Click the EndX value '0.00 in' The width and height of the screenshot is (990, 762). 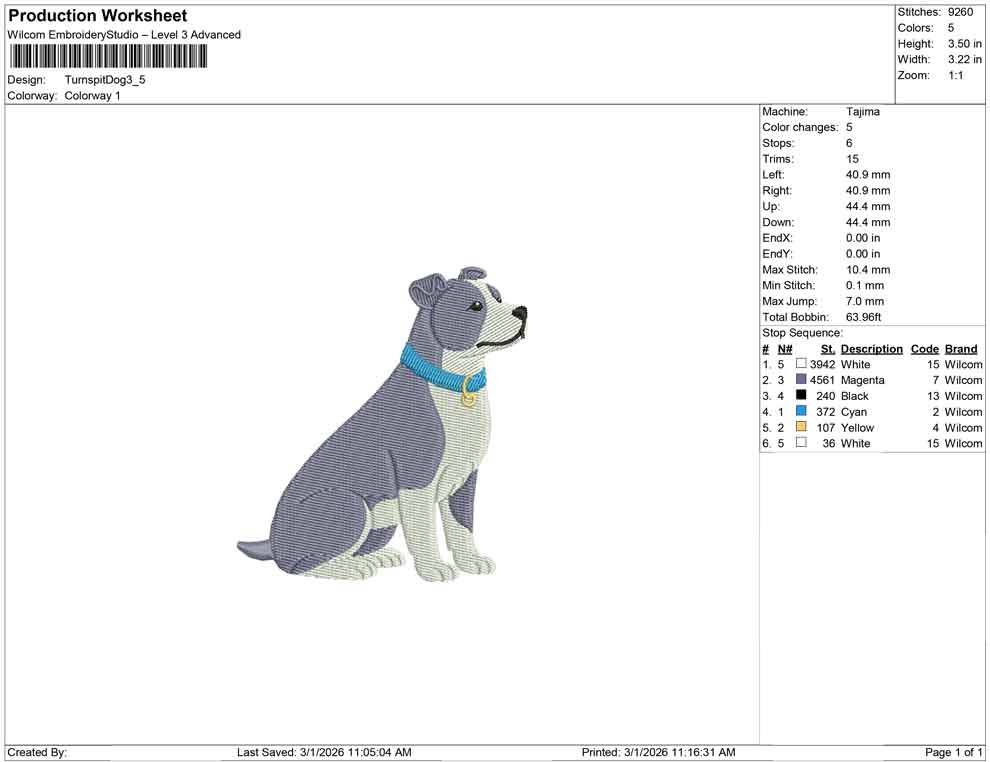pos(863,238)
